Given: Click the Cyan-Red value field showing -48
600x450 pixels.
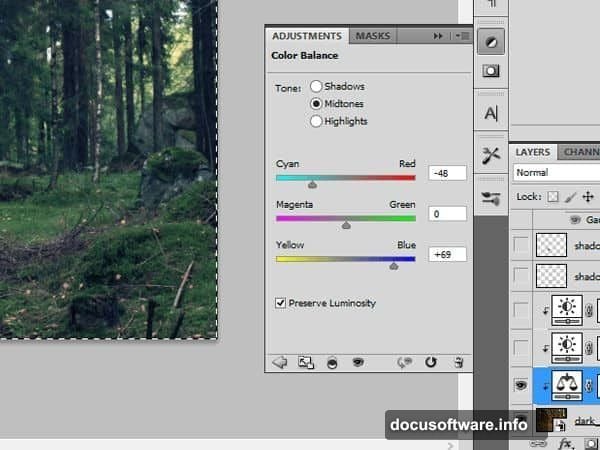Looking at the screenshot, I should pos(447,173).
